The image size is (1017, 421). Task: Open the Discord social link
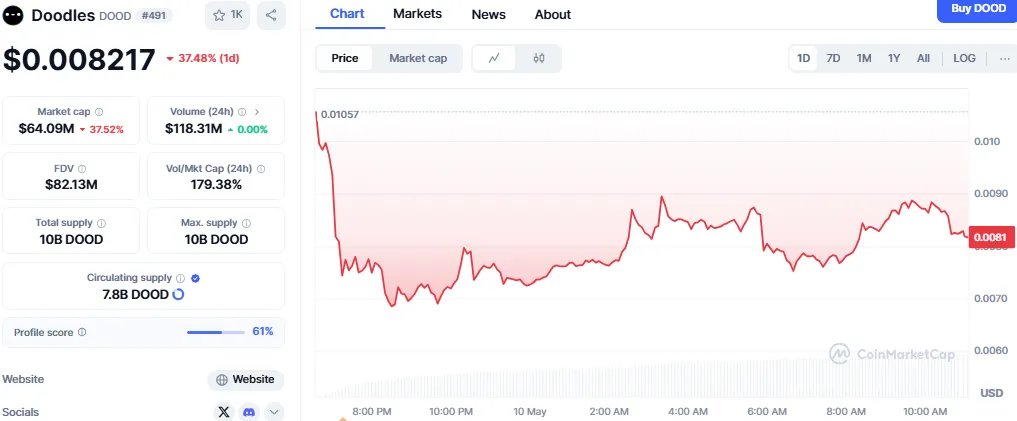[248, 412]
